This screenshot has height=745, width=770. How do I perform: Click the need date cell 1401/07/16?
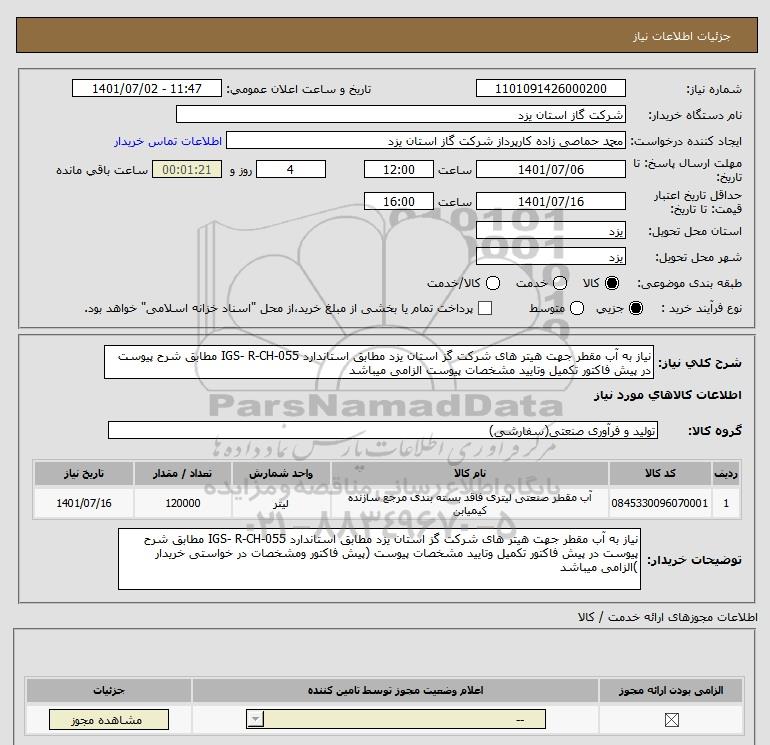coord(83,503)
